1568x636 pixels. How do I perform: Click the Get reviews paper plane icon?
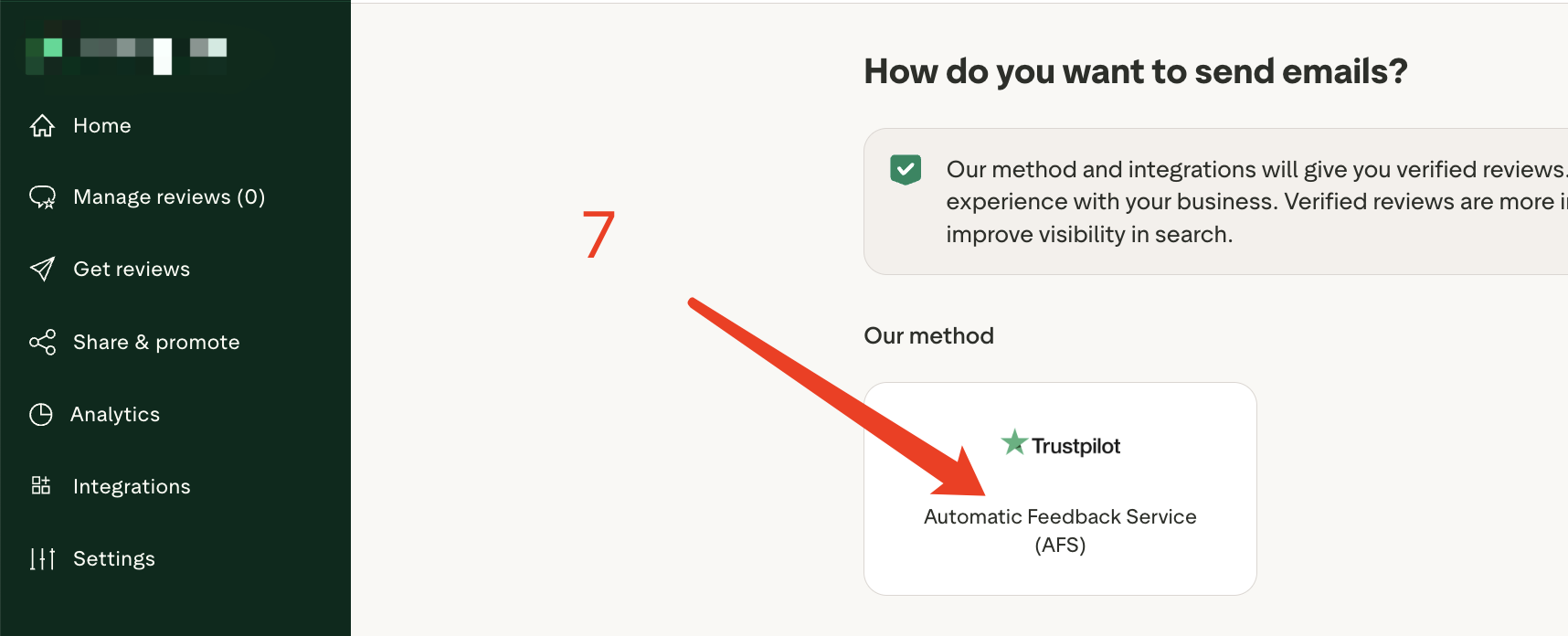point(42,269)
